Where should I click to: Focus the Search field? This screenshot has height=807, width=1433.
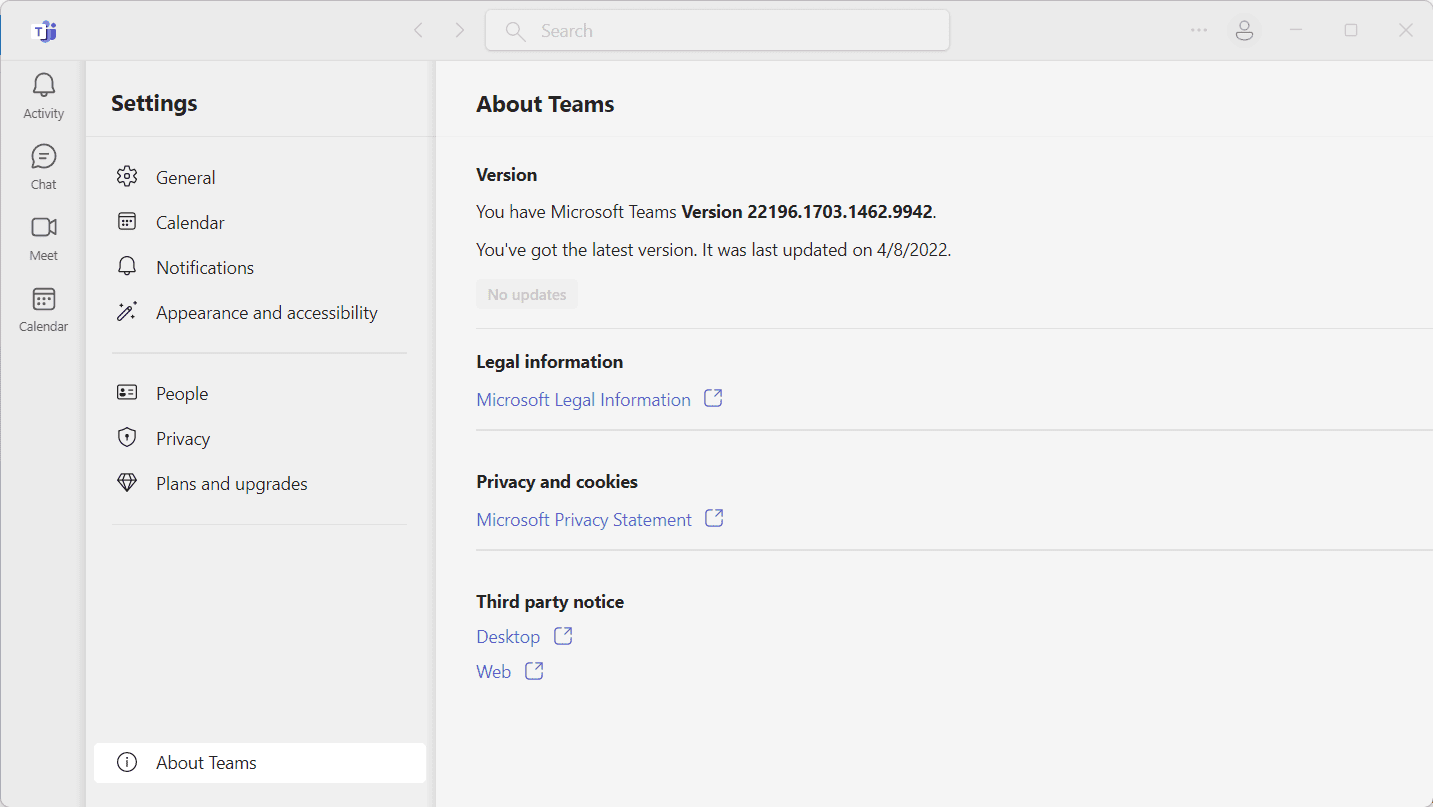click(x=717, y=30)
